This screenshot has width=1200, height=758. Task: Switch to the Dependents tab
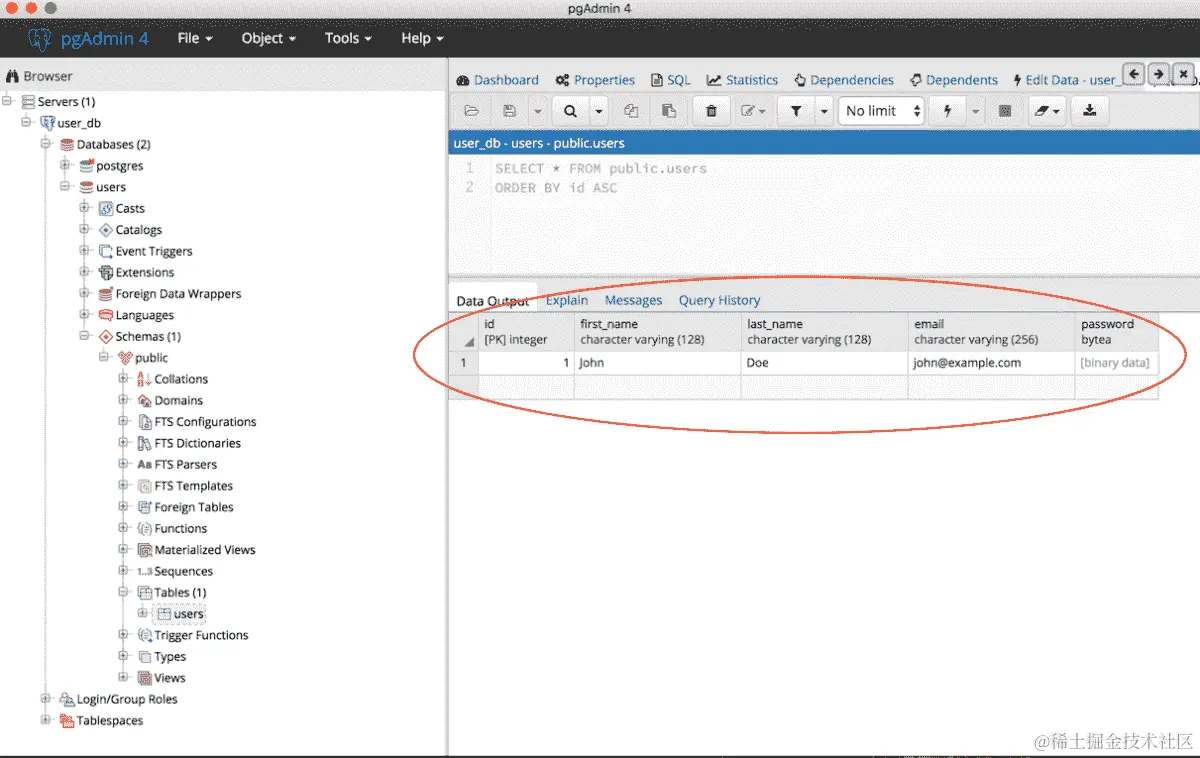point(954,80)
